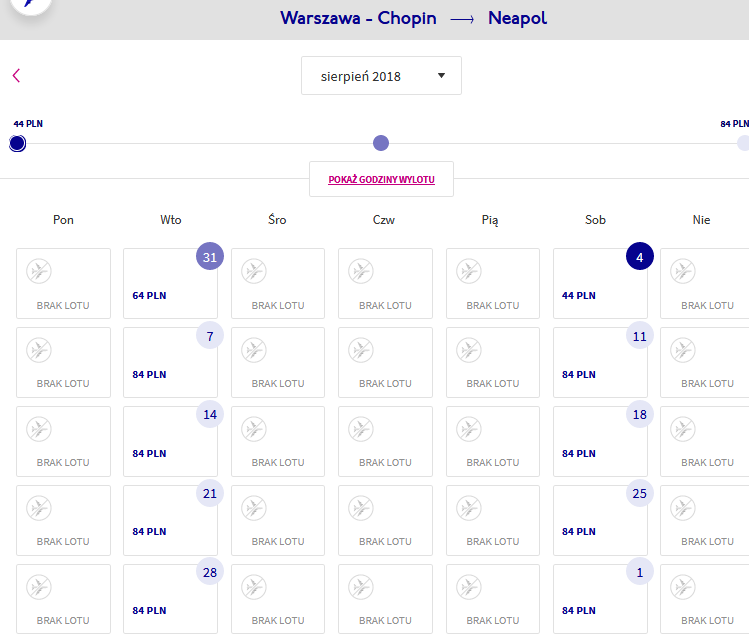
Task: Choose Tuesday 31 flight for 64 PLN
Action: [170, 283]
